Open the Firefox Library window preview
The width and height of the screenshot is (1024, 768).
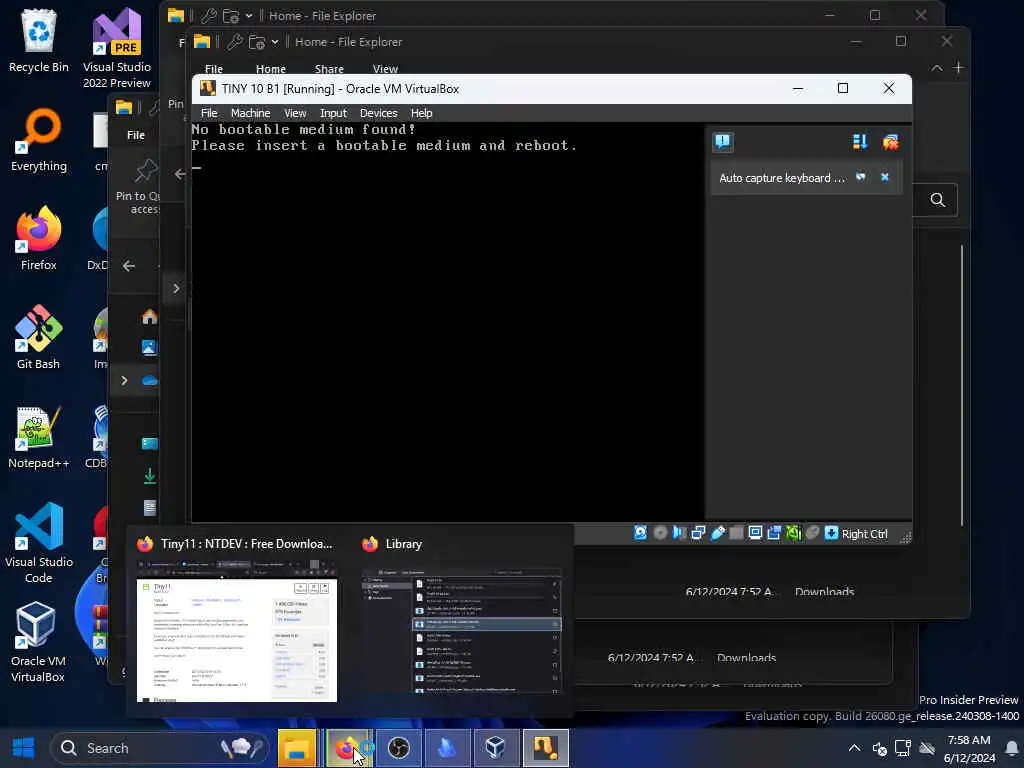pos(461,620)
